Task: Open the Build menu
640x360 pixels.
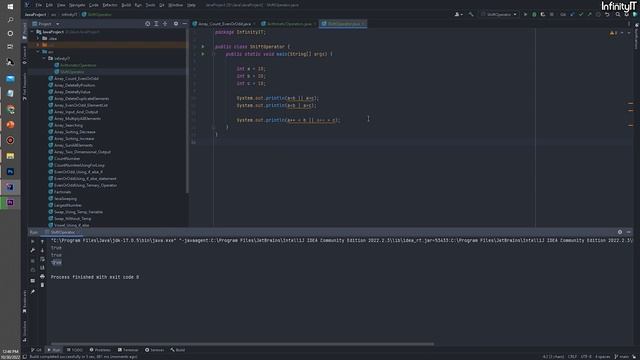Action: pyautogui.click(x=126, y=5)
